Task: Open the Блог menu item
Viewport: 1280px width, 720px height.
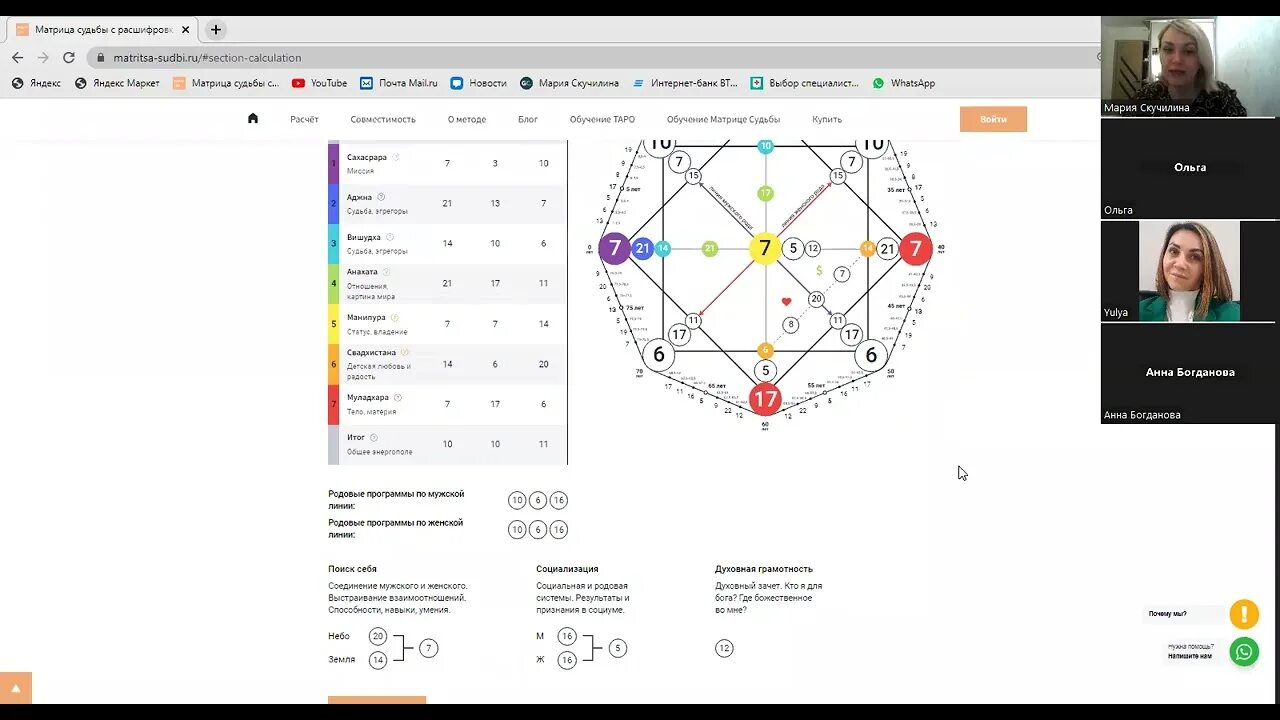Action: pyautogui.click(x=528, y=119)
